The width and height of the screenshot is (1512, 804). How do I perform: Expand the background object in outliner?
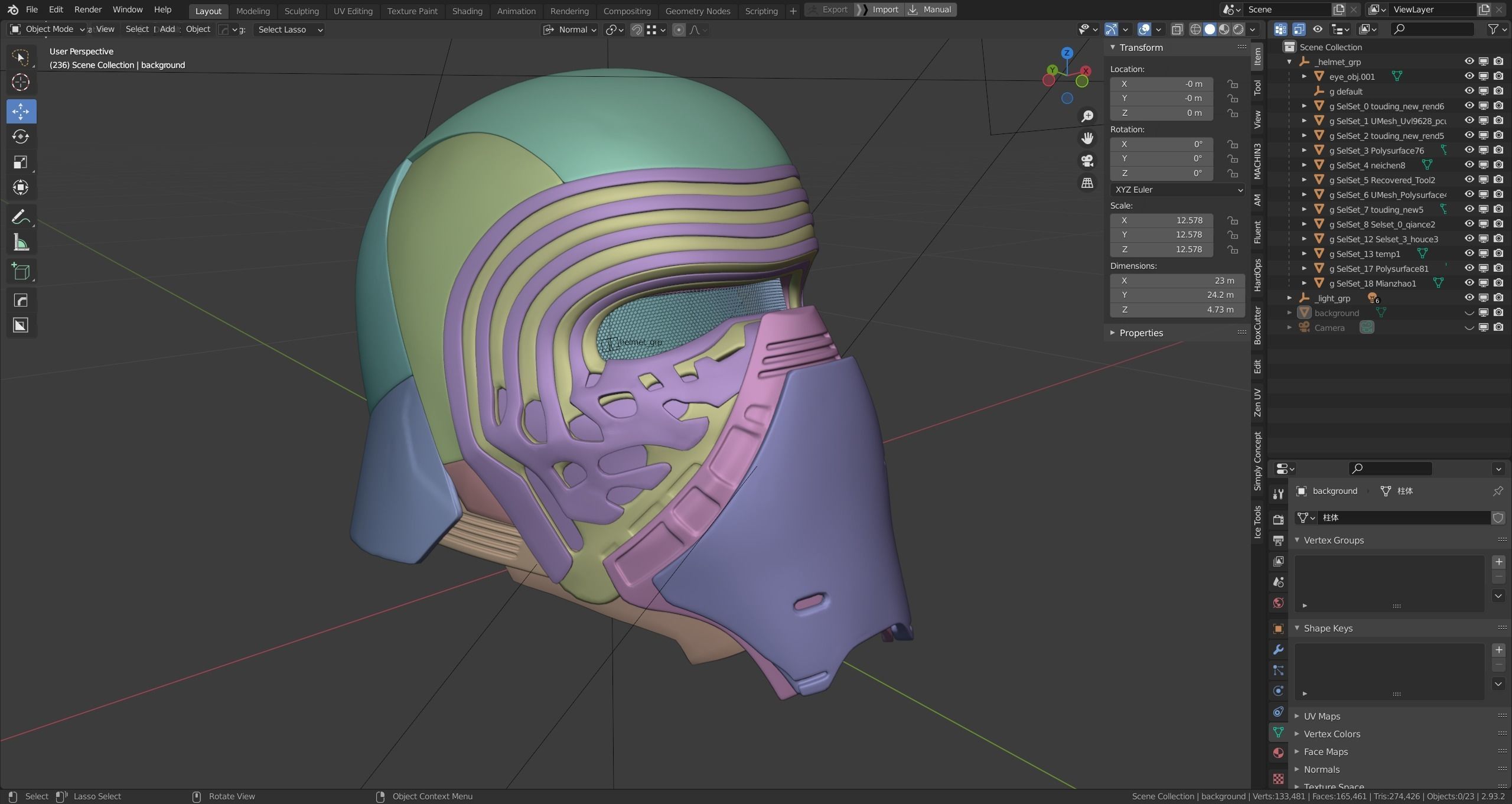[x=1289, y=313]
